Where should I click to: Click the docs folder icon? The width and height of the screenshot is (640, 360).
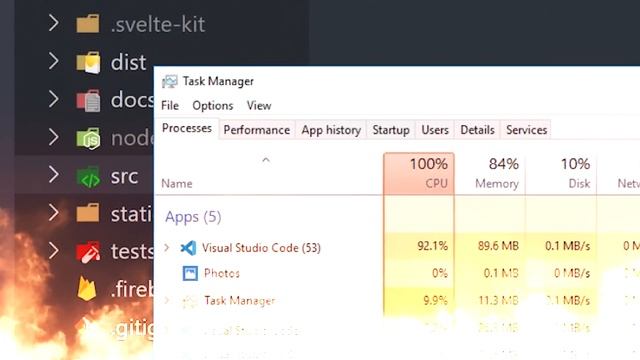pos(88,100)
